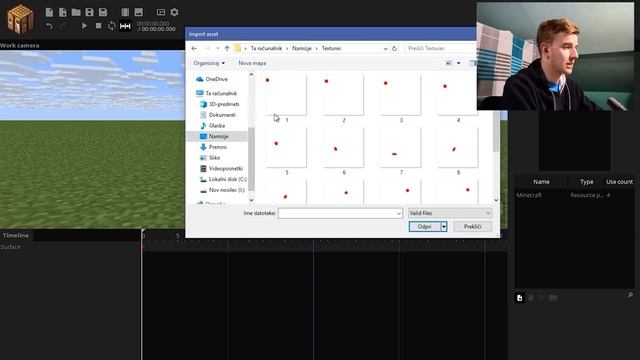640x360 pixels.
Task: Click the 'Nova mapa' button
Action: (252, 63)
